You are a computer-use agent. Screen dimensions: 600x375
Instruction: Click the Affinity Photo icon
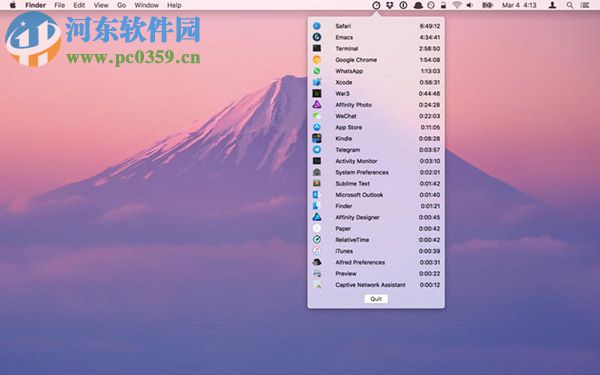click(x=317, y=104)
